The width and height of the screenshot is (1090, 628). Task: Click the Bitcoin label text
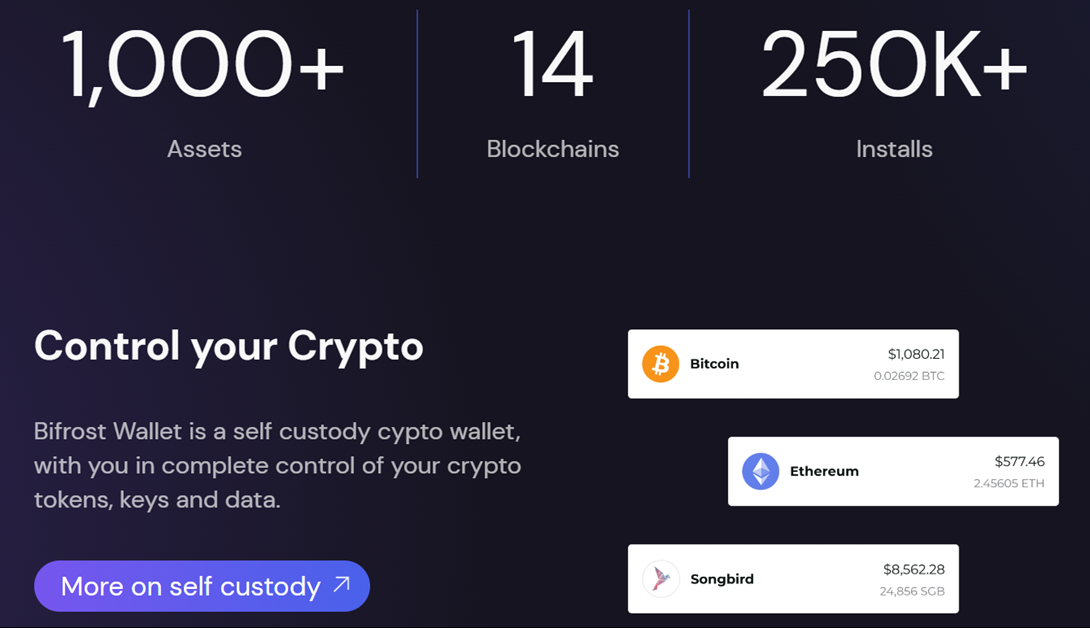712,364
